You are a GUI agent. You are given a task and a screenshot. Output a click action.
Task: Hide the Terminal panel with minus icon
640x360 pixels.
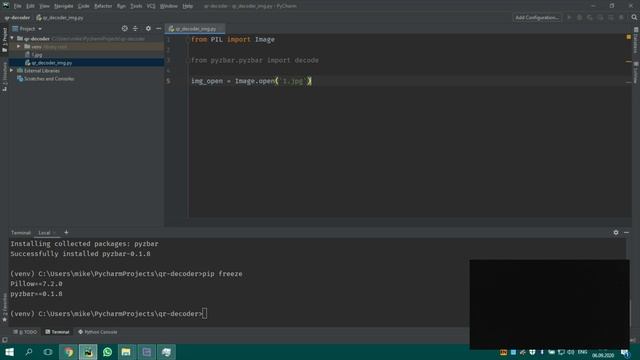point(627,232)
